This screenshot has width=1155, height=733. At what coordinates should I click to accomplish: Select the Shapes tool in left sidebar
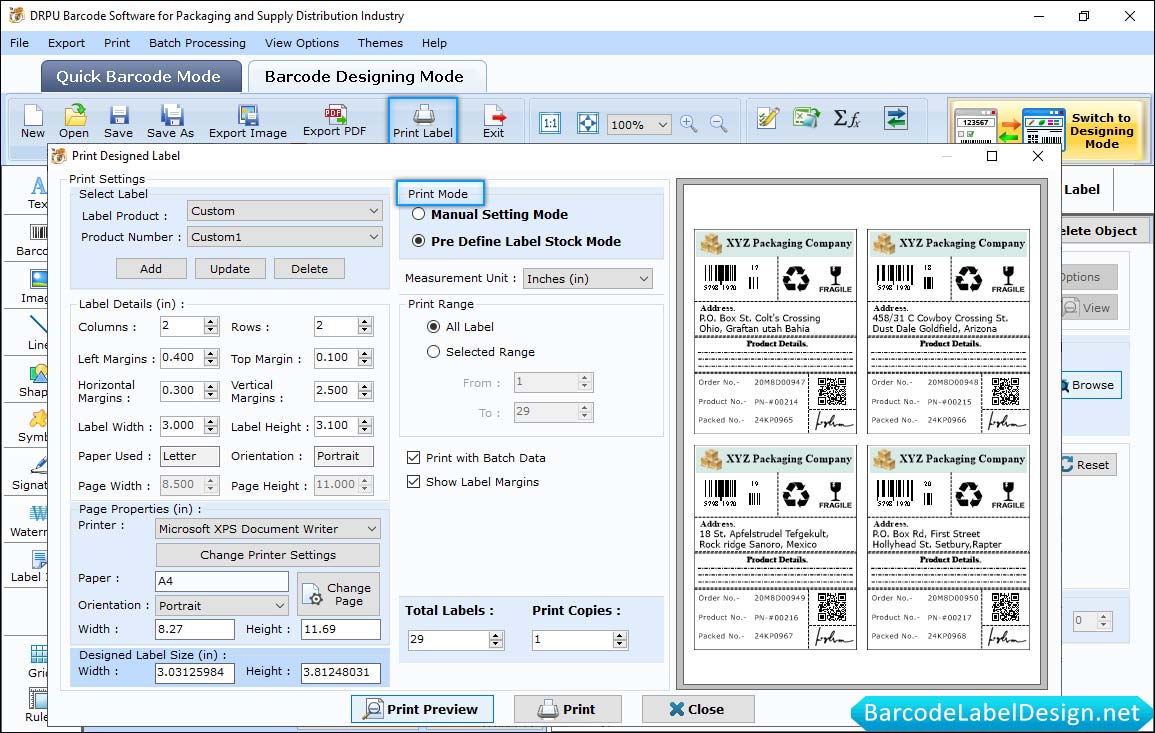tap(34, 381)
